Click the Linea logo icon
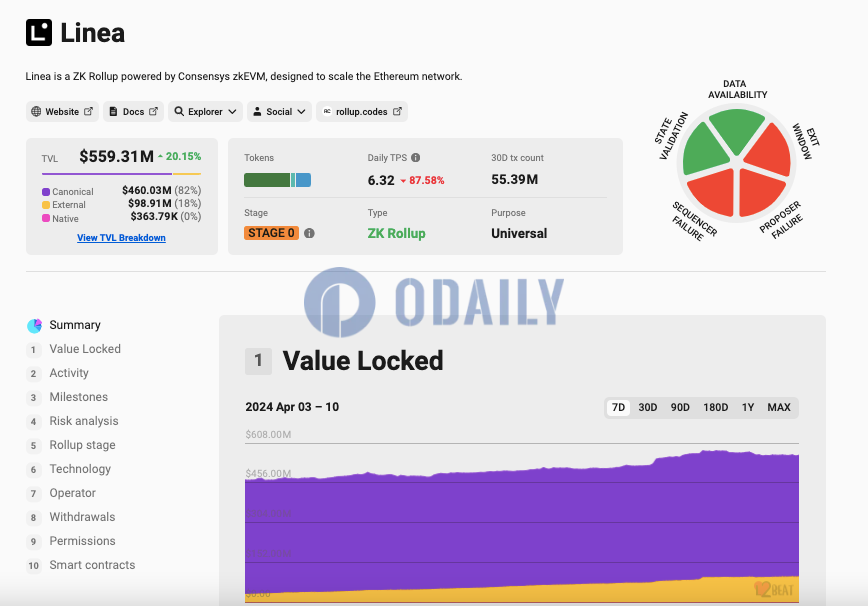The image size is (868, 606). pos(39,33)
